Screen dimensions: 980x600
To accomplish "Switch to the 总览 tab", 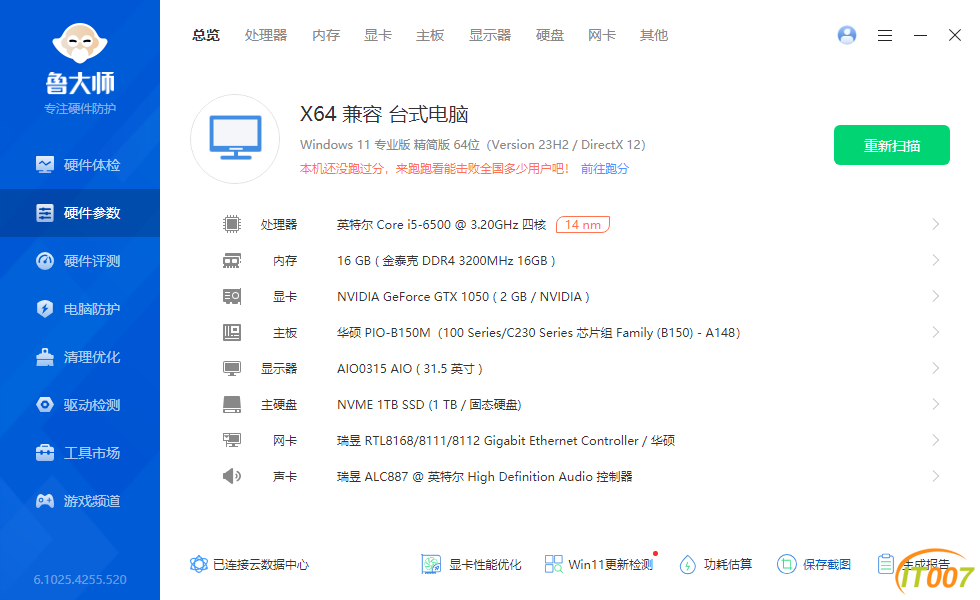I will pos(206,36).
